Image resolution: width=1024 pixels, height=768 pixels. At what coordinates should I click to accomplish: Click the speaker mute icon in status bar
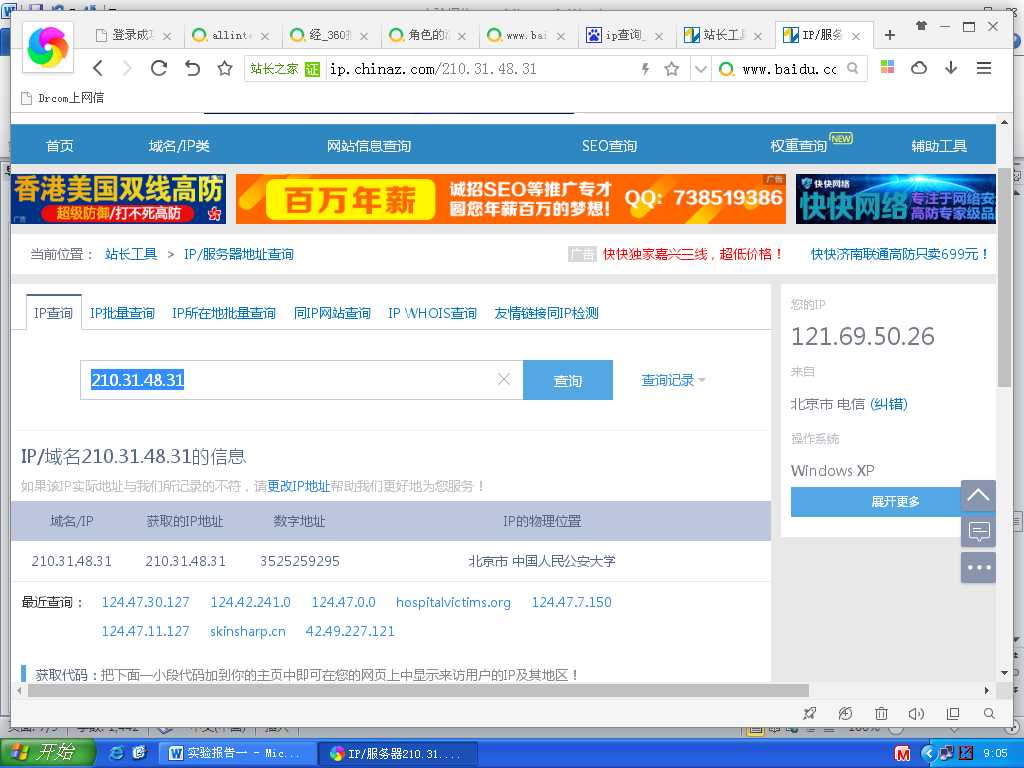tap(916, 714)
